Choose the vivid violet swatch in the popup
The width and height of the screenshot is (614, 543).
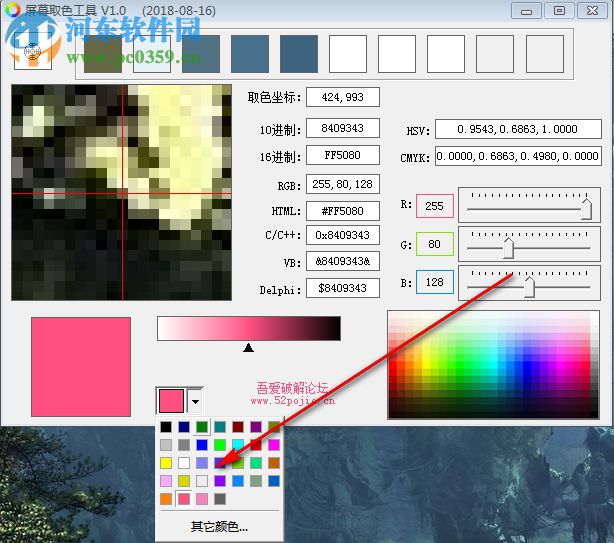click(220, 481)
